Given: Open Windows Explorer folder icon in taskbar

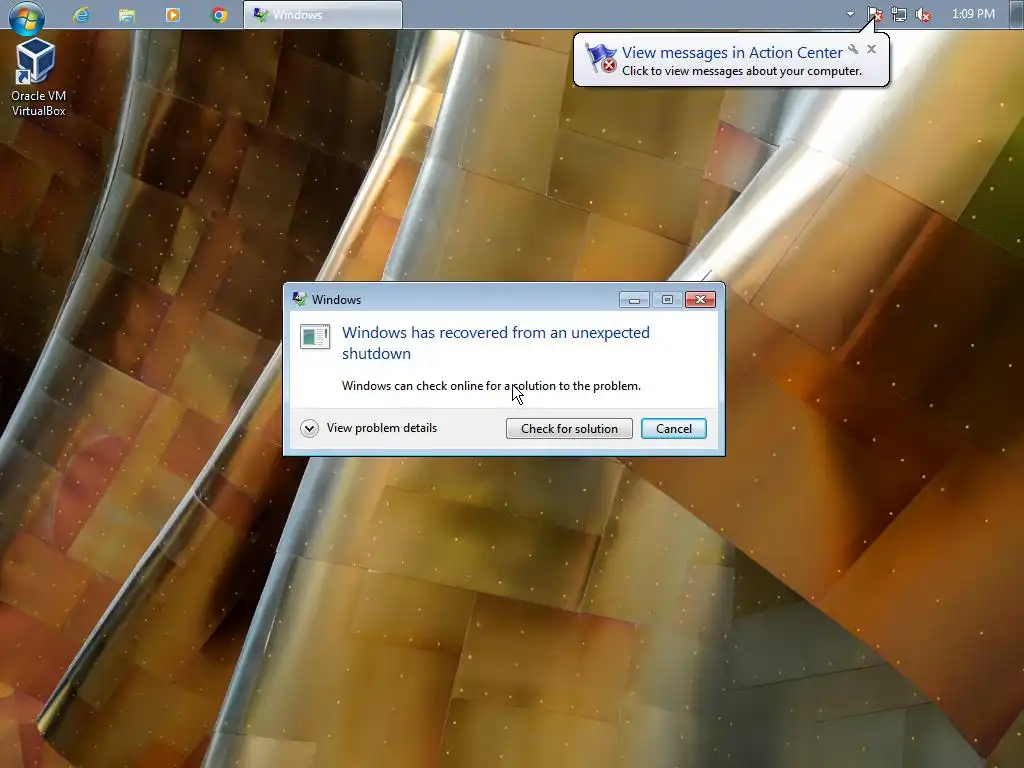Looking at the screenshot, I should [x=127, y=14].
